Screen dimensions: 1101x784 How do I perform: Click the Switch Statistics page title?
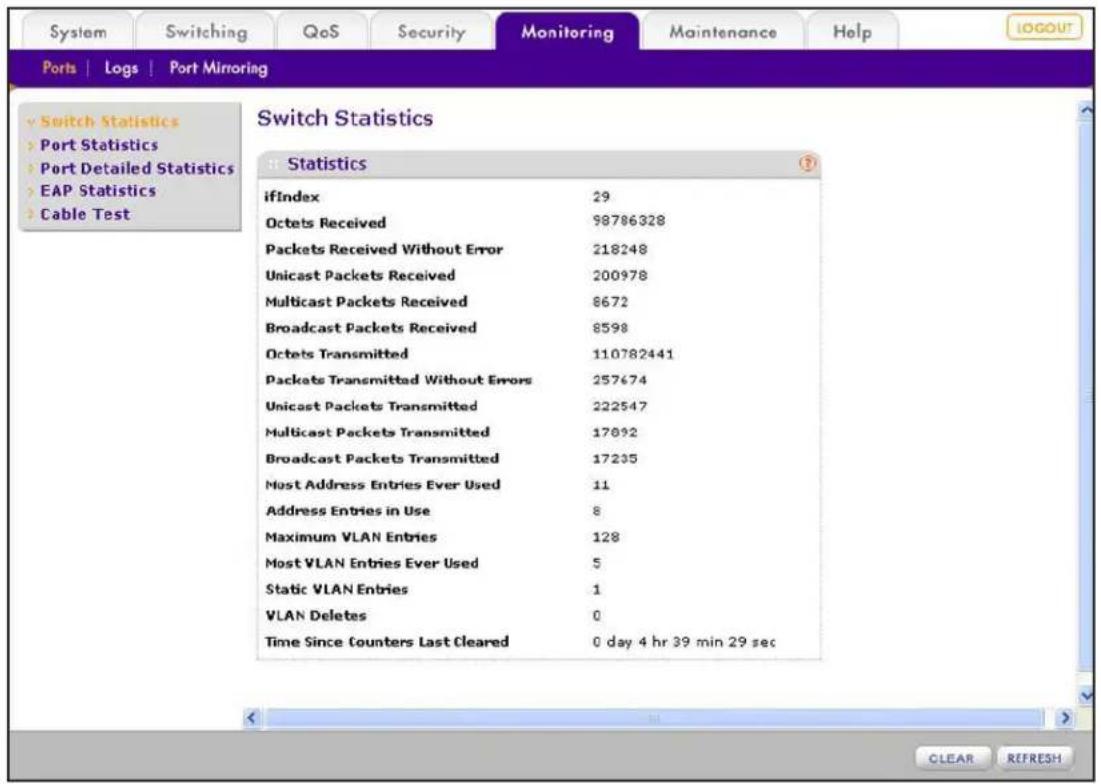click(x=345, y=118)
